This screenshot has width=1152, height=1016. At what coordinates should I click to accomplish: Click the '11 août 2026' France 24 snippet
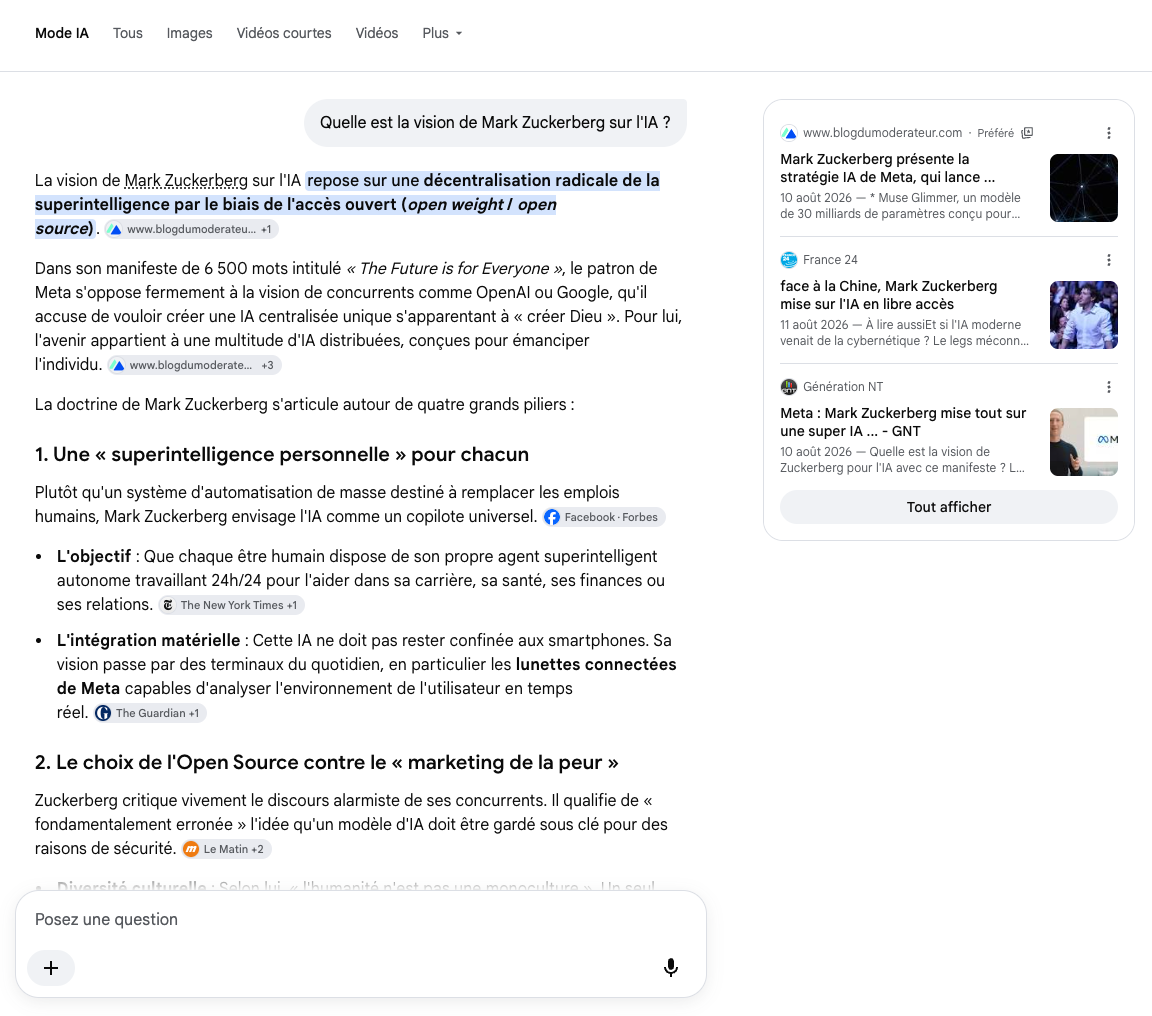(x=904, y=333)
